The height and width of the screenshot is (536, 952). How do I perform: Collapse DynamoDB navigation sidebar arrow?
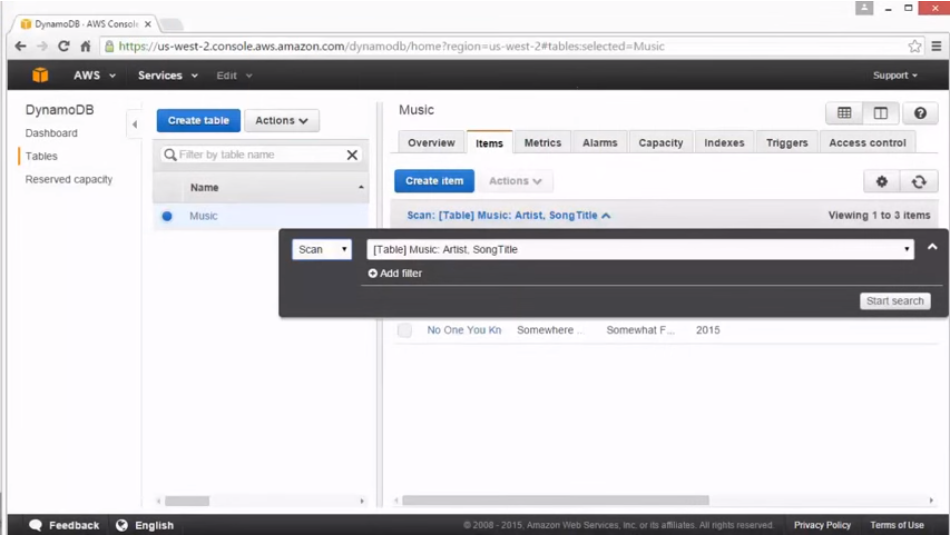[134, 124]
